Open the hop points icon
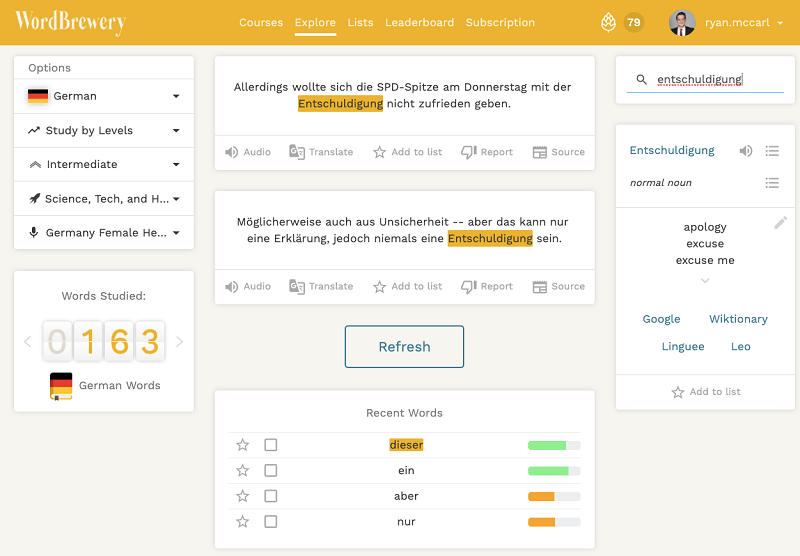Screen dimensions: 800x556 click(608, 22)
